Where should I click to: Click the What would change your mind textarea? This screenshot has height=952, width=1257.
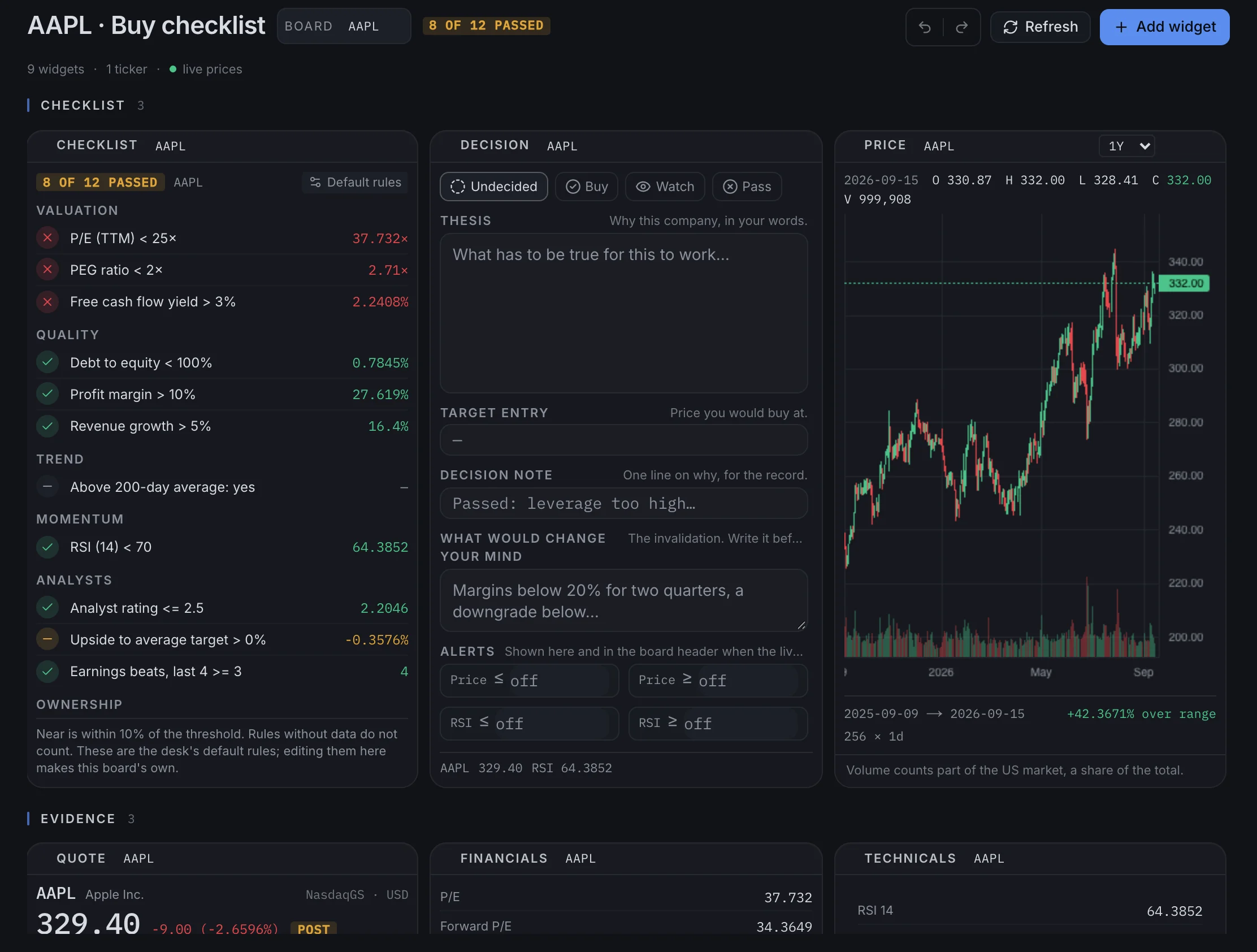(x=623, y=601)
